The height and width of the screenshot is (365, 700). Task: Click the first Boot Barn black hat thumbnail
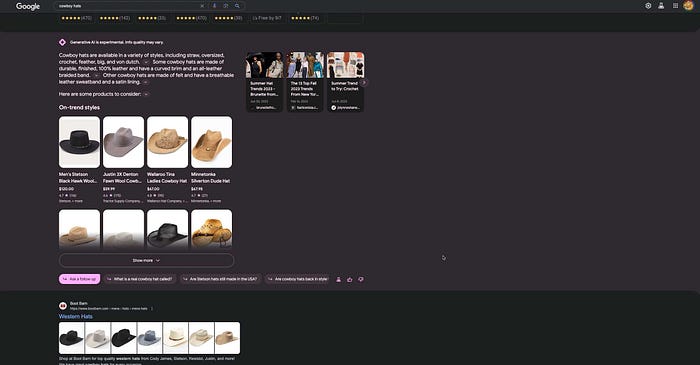71,338
